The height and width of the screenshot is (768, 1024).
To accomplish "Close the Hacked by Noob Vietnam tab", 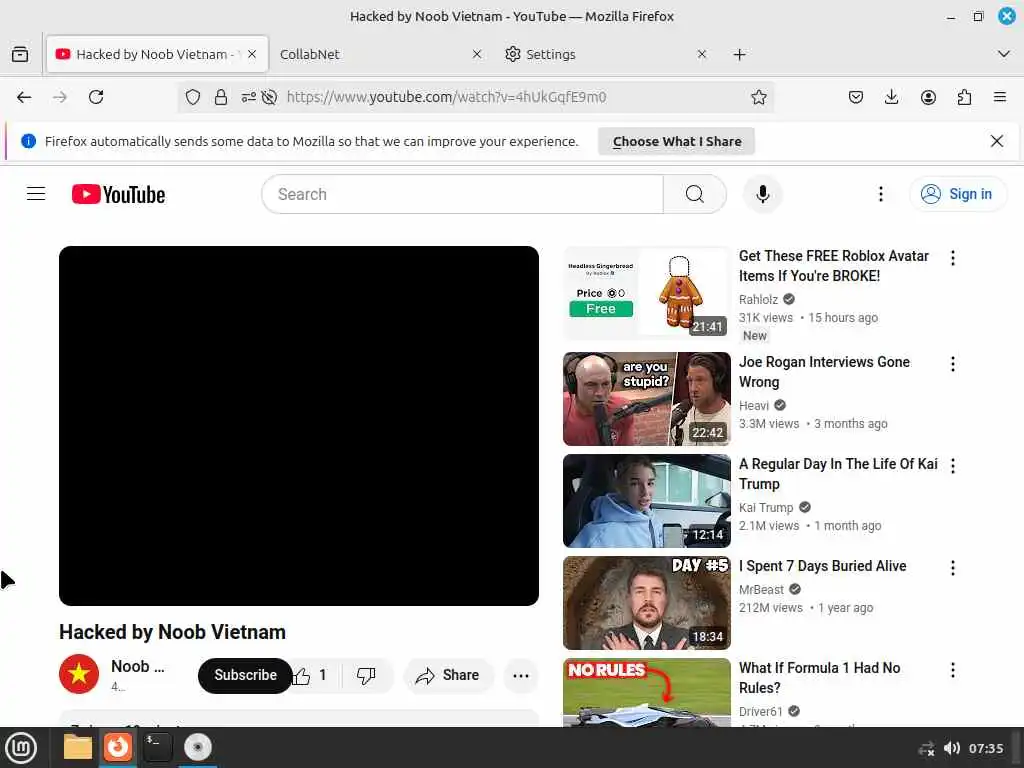I will tap(252, 54).
